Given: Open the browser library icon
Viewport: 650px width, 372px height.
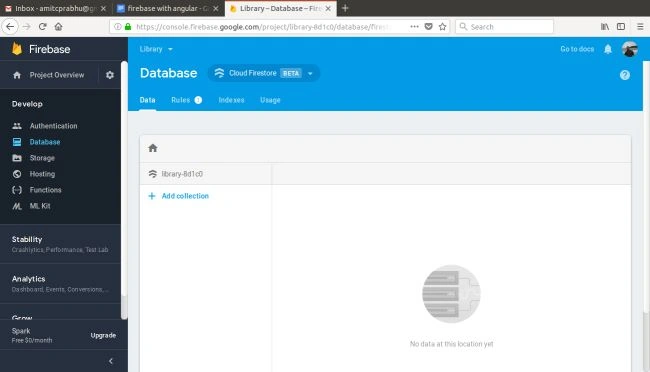Looking at the screenshot, I should 605,27.
